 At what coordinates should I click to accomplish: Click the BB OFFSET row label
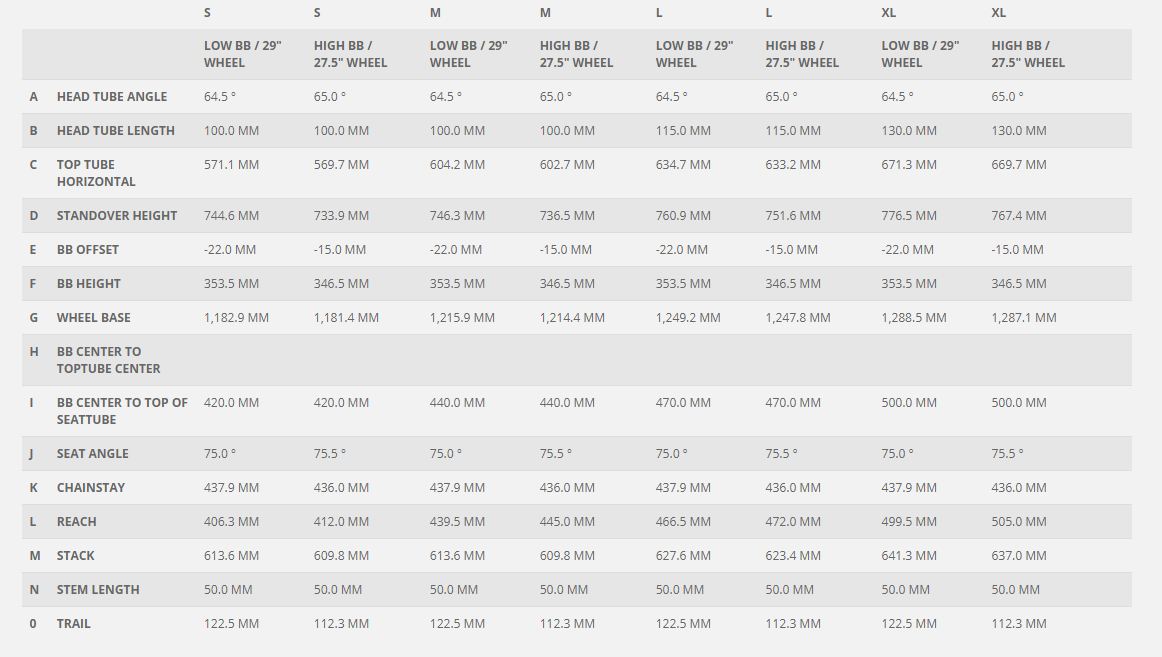click(88, 250)
